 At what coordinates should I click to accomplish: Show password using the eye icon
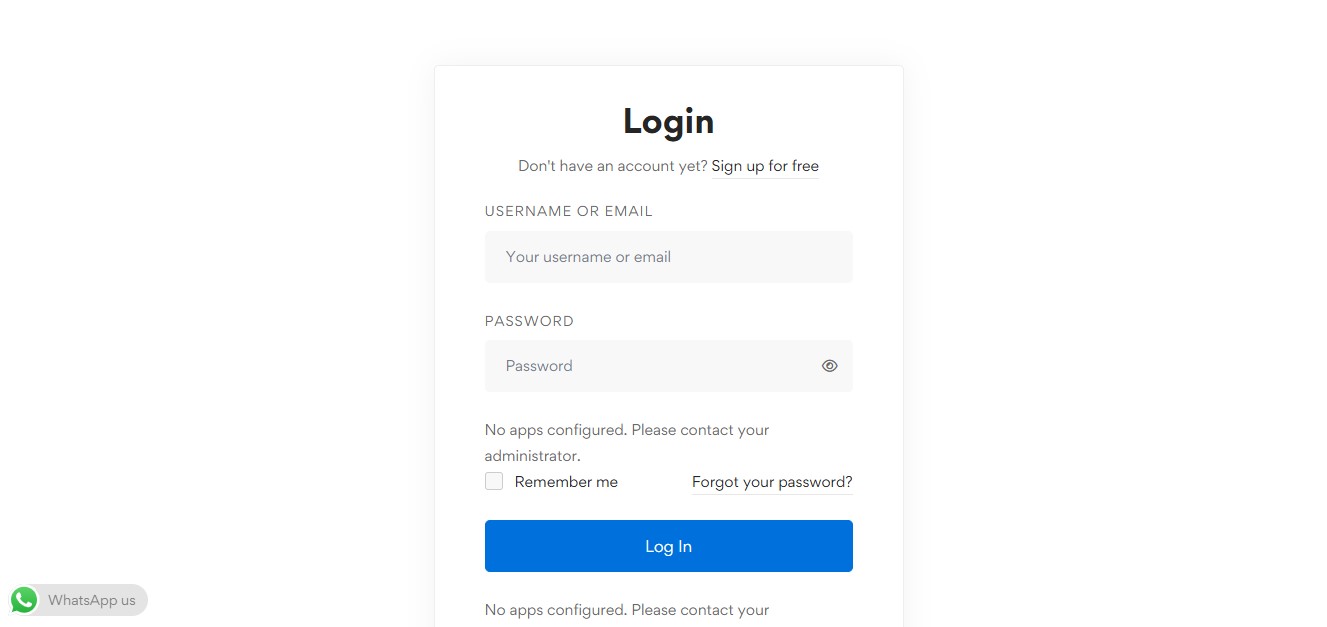coord(829,366)
